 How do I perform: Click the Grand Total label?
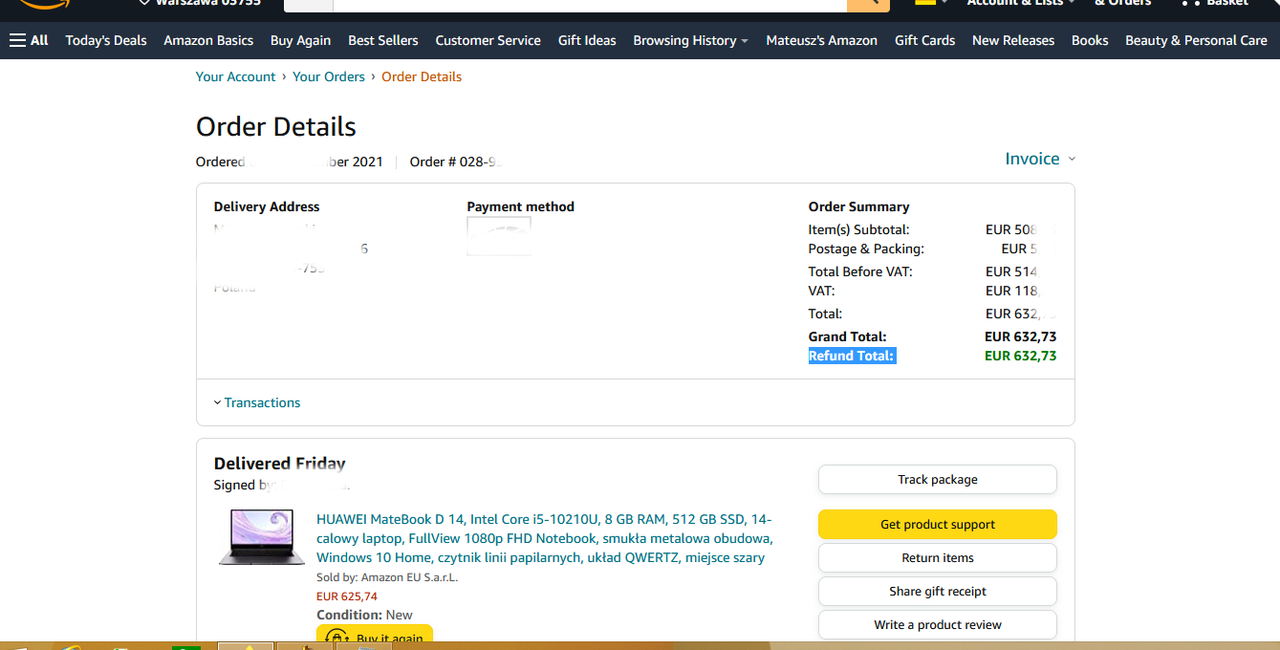pyautogui.click(x=847, y=337)
